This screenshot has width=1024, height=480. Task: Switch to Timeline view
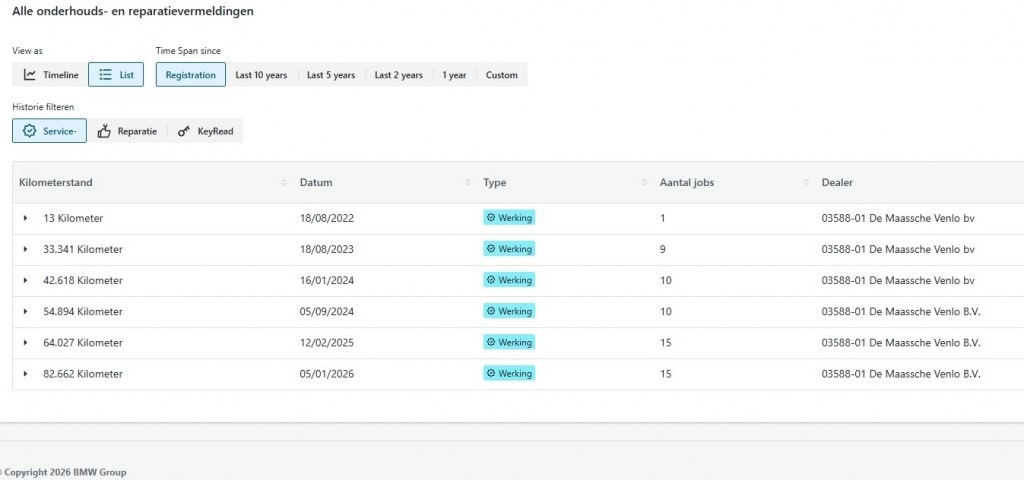[49, 75]
